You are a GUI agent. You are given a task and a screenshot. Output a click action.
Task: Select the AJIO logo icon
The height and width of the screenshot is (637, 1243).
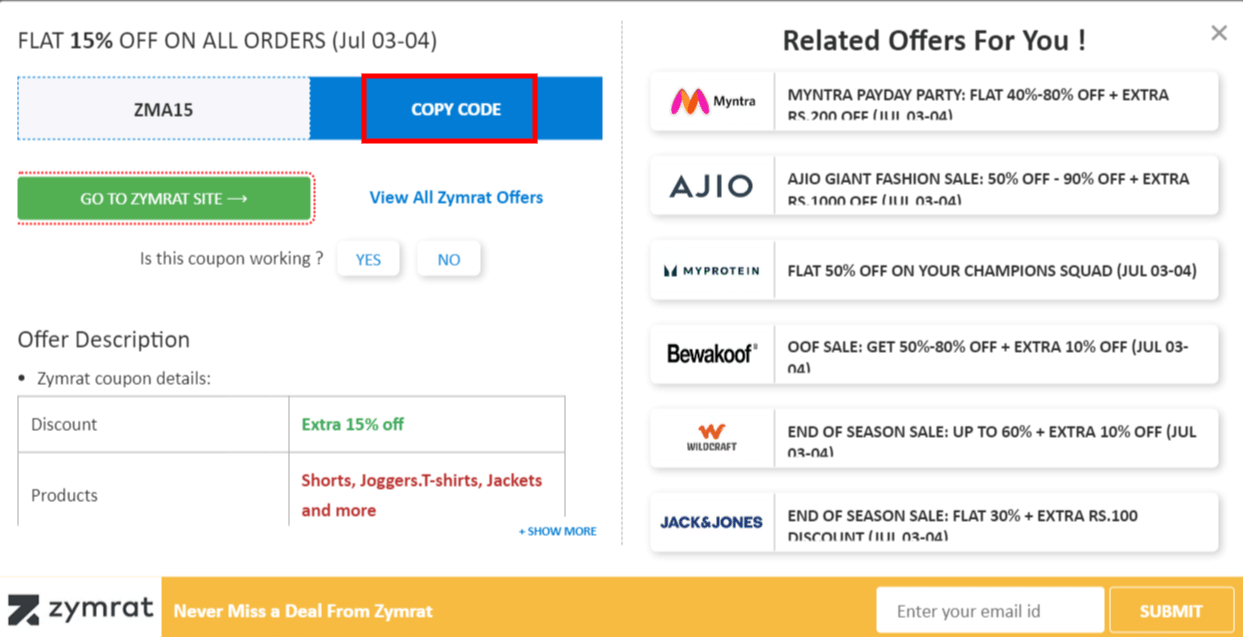[x=711, y=185]
